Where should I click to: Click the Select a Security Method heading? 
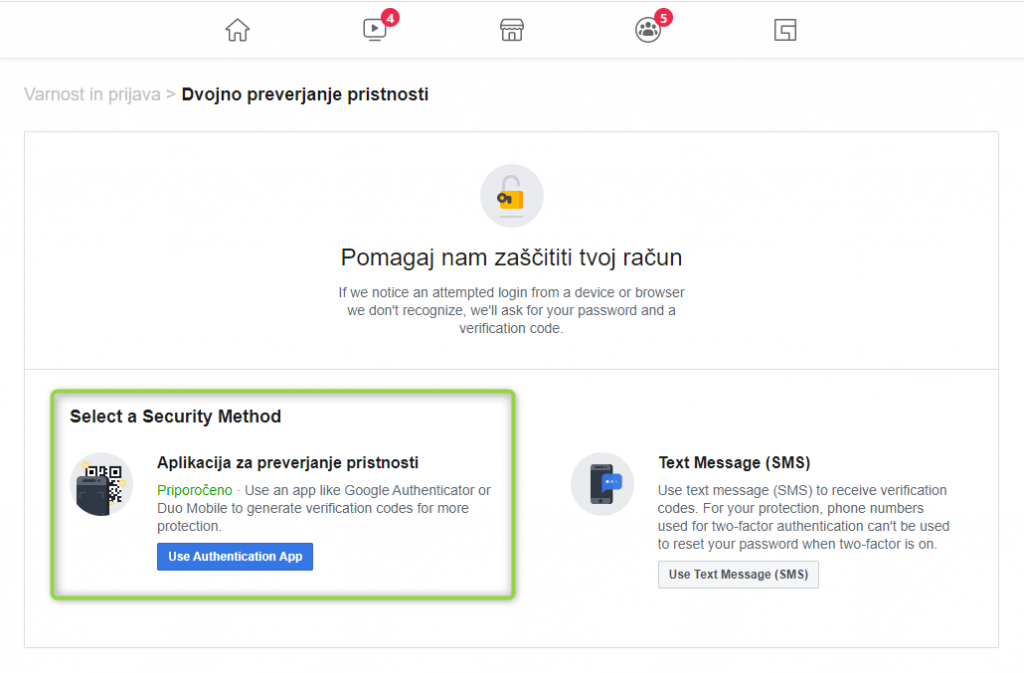[175, 416]
